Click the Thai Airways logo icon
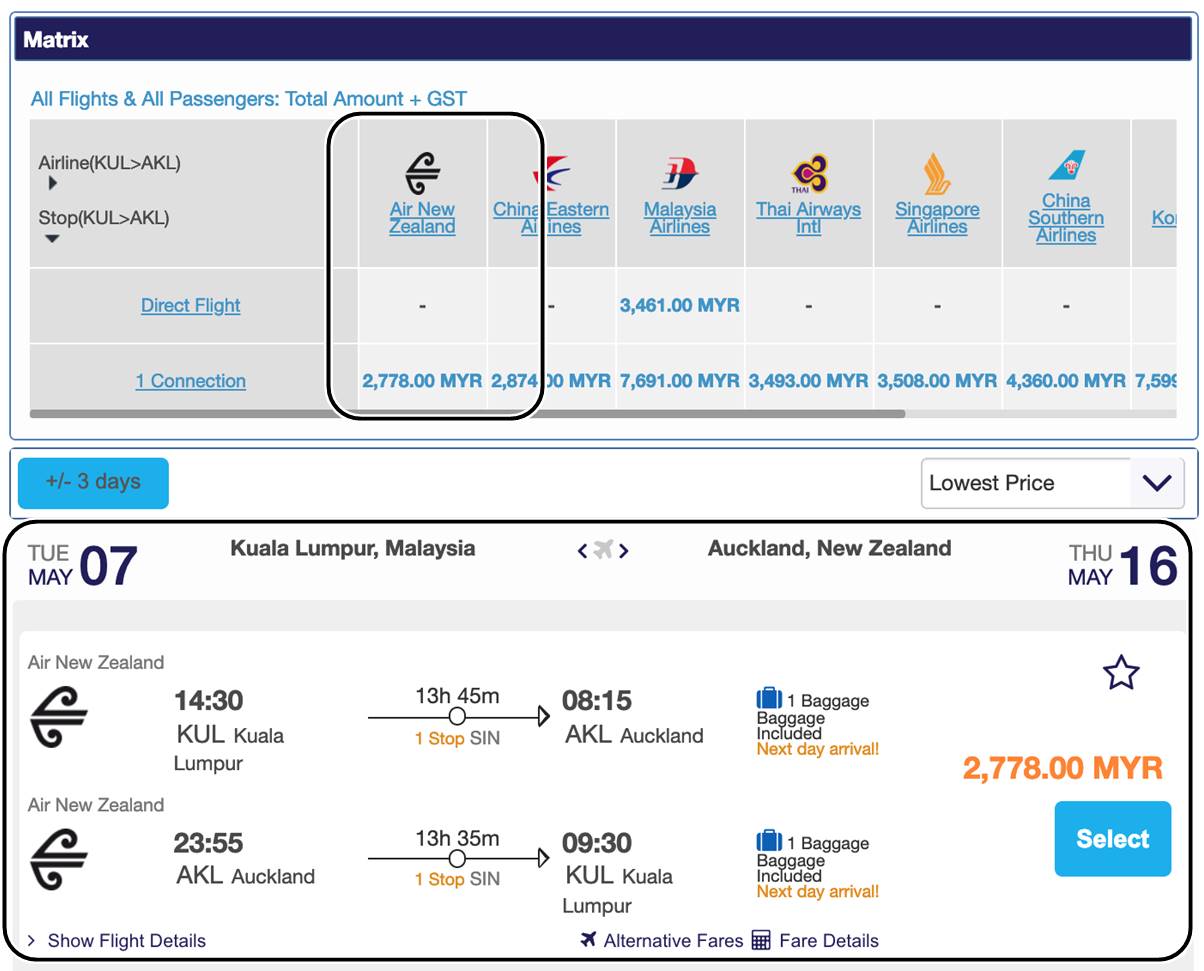The width and height of the screenshot is (1204, 971). [808, 174]
